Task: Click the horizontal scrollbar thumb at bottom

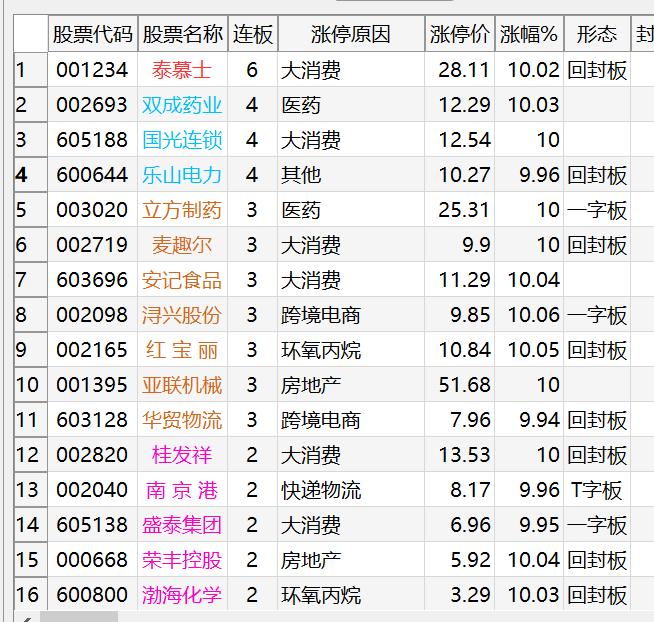Action: pos(79,617)
